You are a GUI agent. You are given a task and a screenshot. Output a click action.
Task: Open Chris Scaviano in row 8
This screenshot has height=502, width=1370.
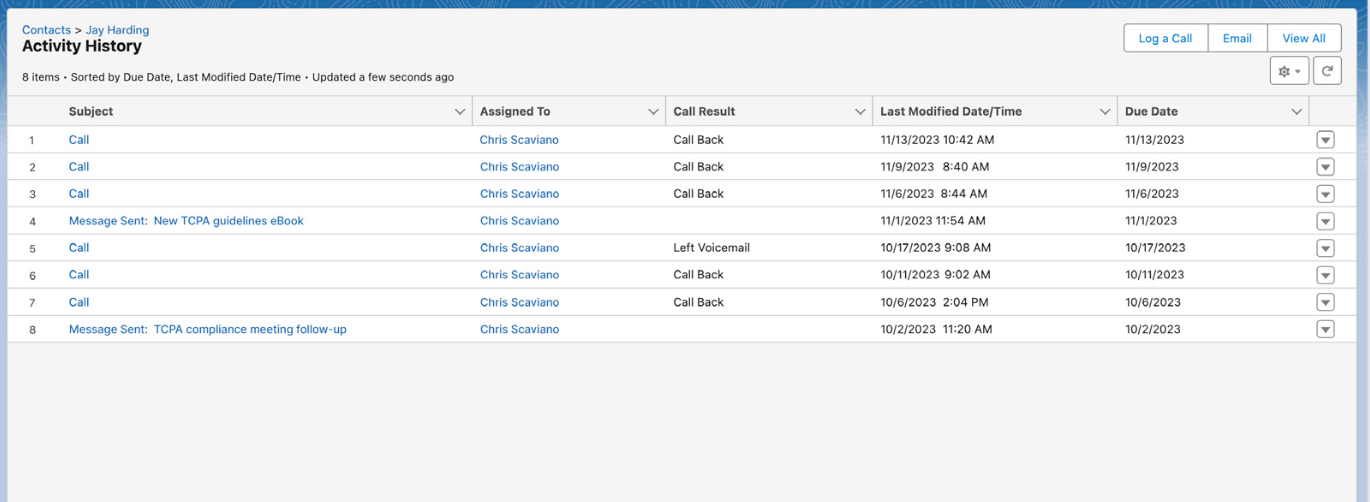[x=519, y=329]
